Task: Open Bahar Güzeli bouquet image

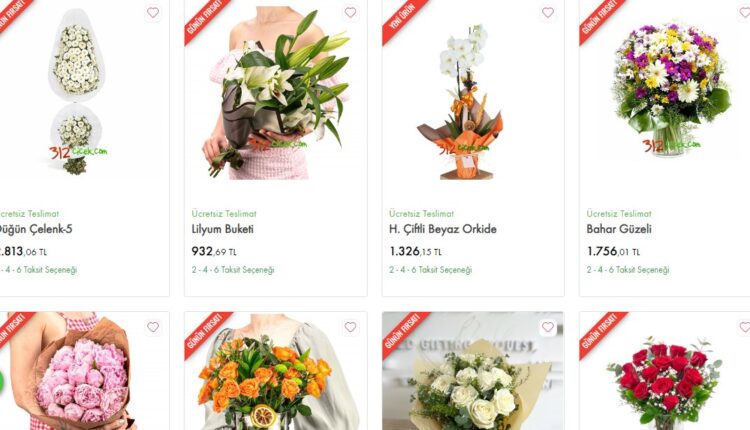Action: coord(671,89)
